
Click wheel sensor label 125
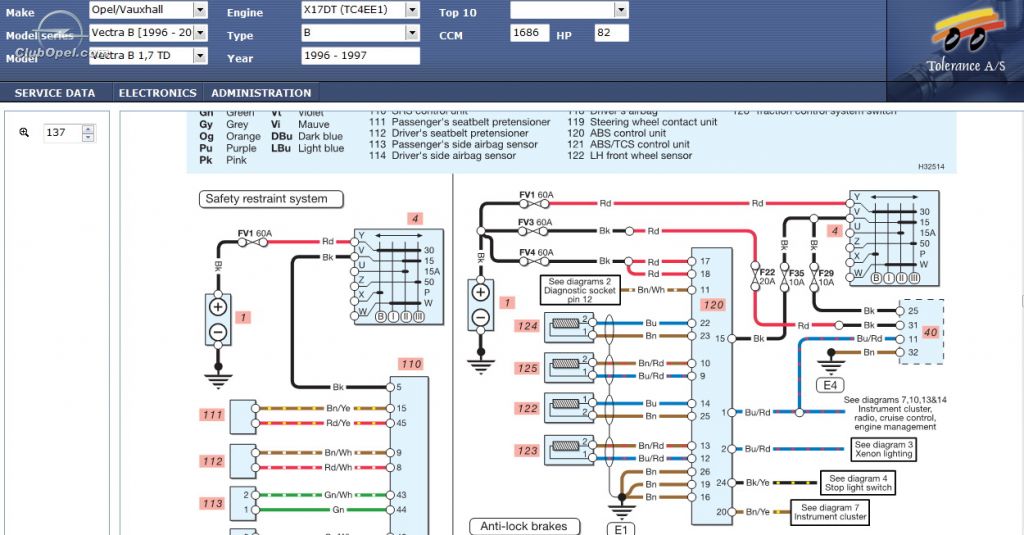[x=527, y=368]
